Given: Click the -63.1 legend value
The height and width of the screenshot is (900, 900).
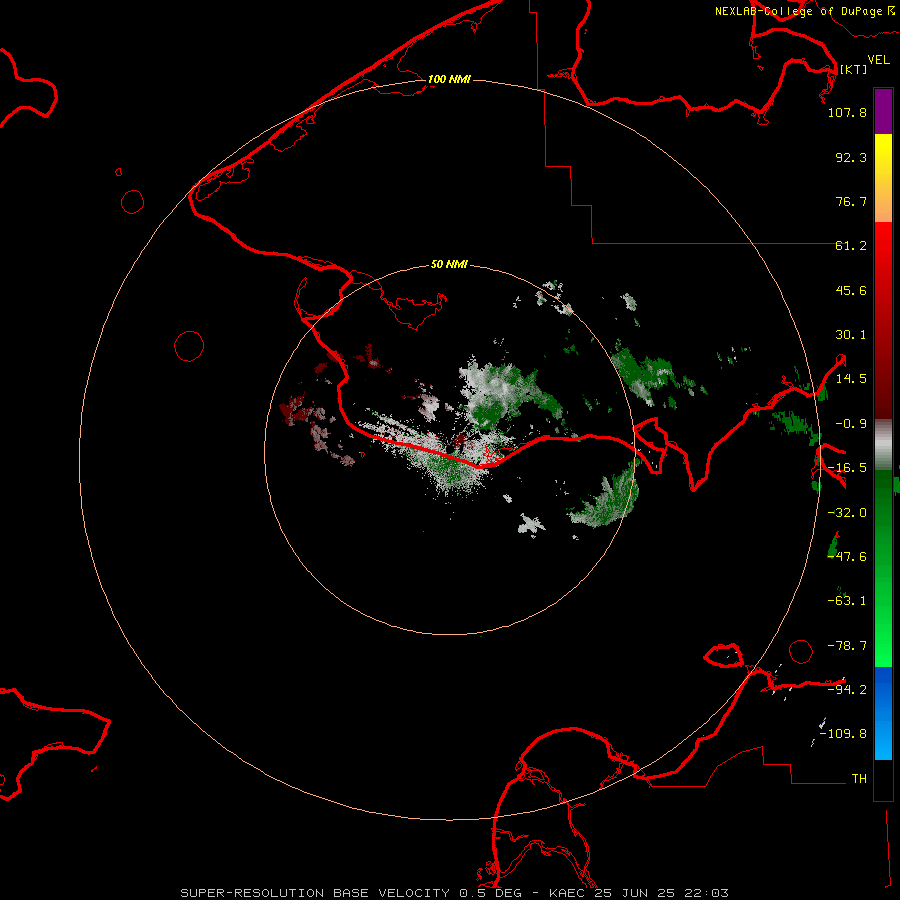Looking at the screenshot, I should pyautogui.click(x=847, y=601).
